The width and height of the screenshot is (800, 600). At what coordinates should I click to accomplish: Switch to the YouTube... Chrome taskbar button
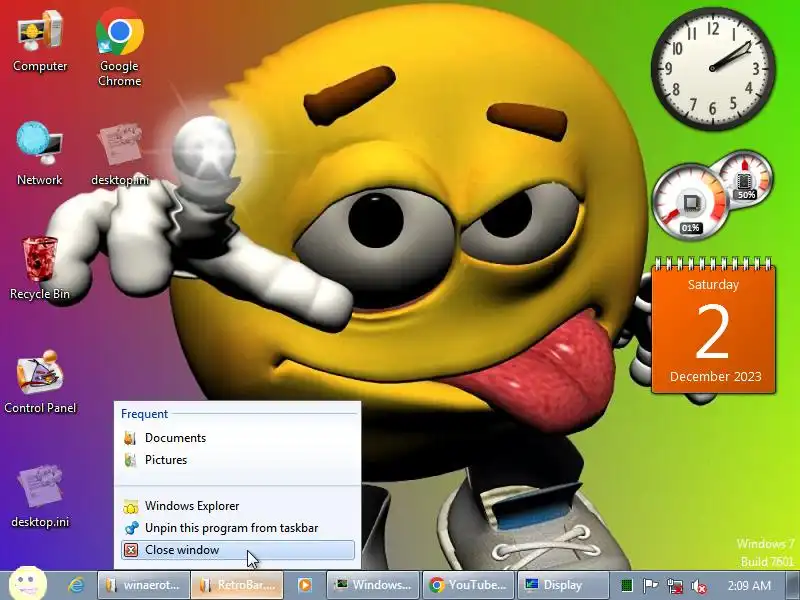coord(468,585)
